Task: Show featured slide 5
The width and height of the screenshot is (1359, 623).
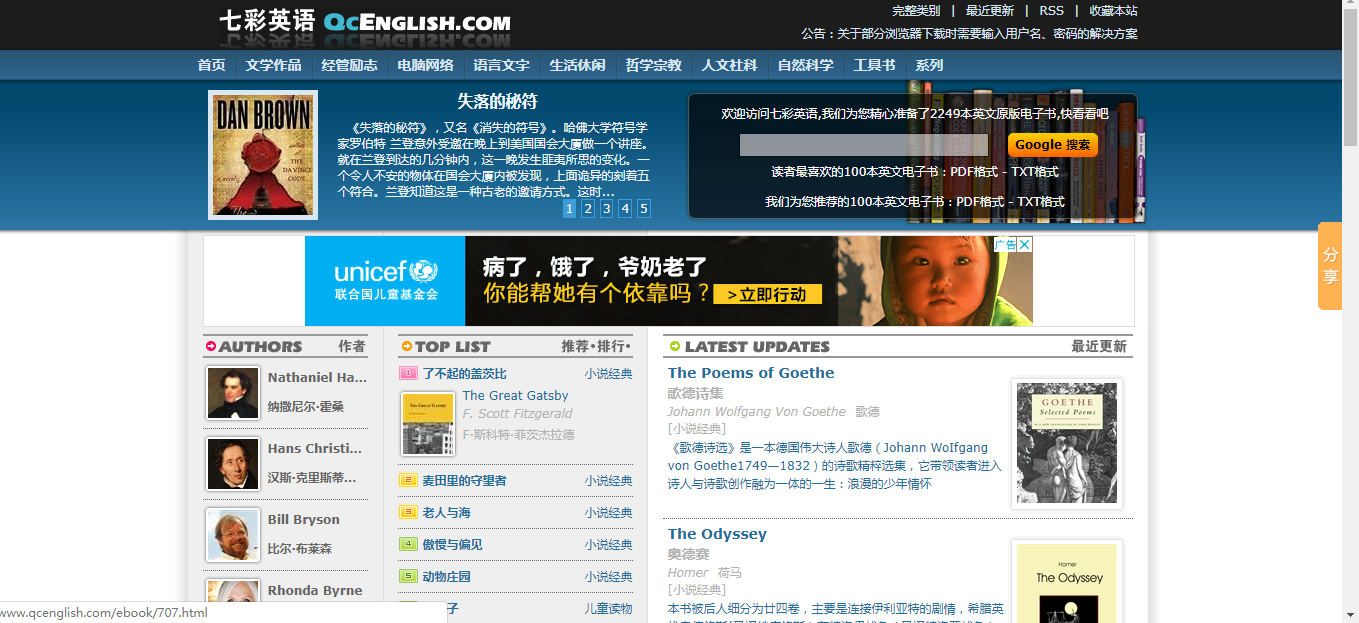Action: click(x=644, y=208)
